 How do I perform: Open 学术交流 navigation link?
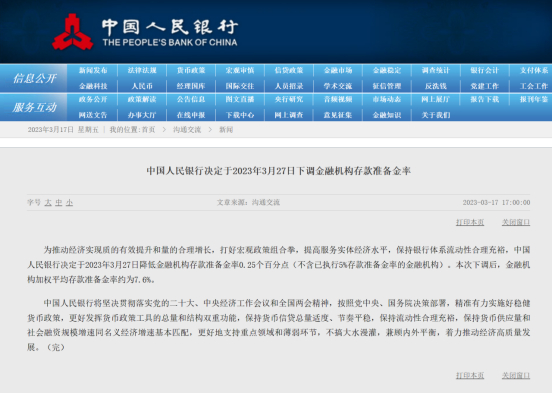pyautogui.click(x=338, y=86)
